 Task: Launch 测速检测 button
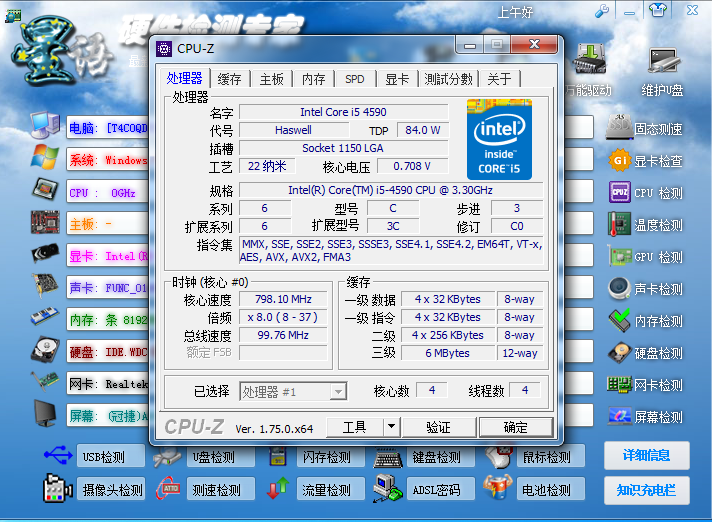click(221, 489)
